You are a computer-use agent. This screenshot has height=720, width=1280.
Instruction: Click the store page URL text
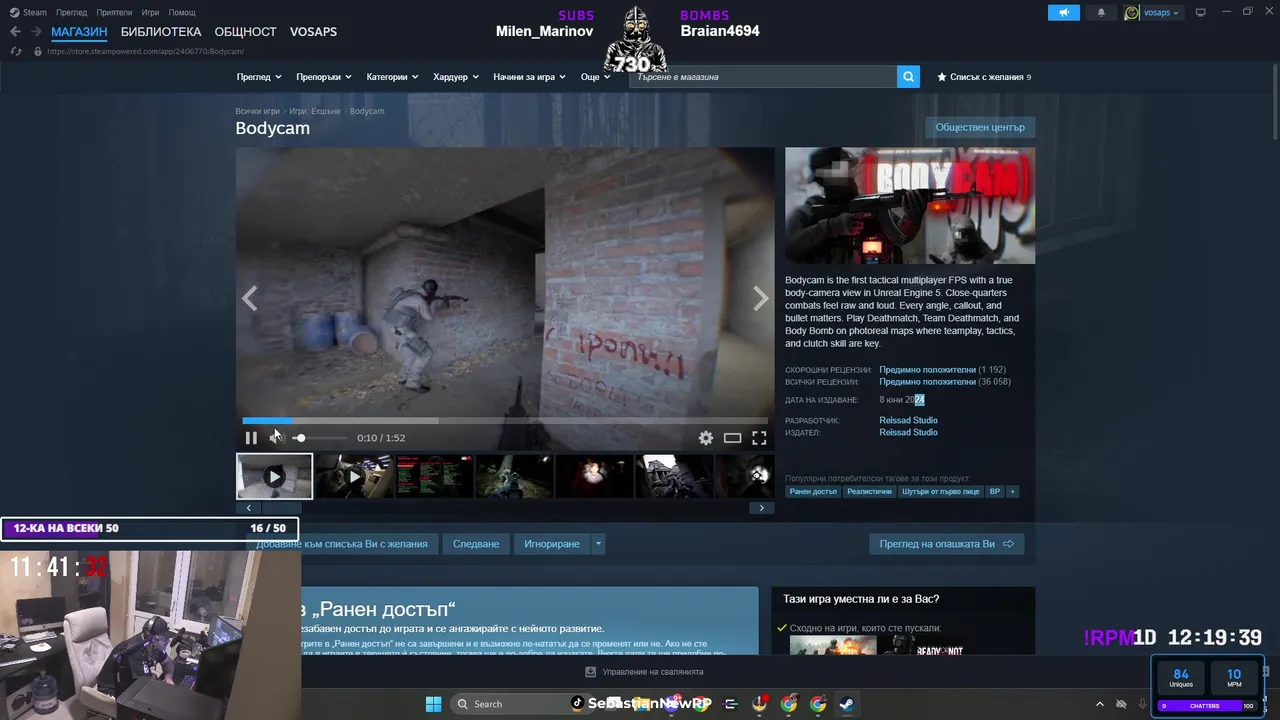[x=145, y=51]
